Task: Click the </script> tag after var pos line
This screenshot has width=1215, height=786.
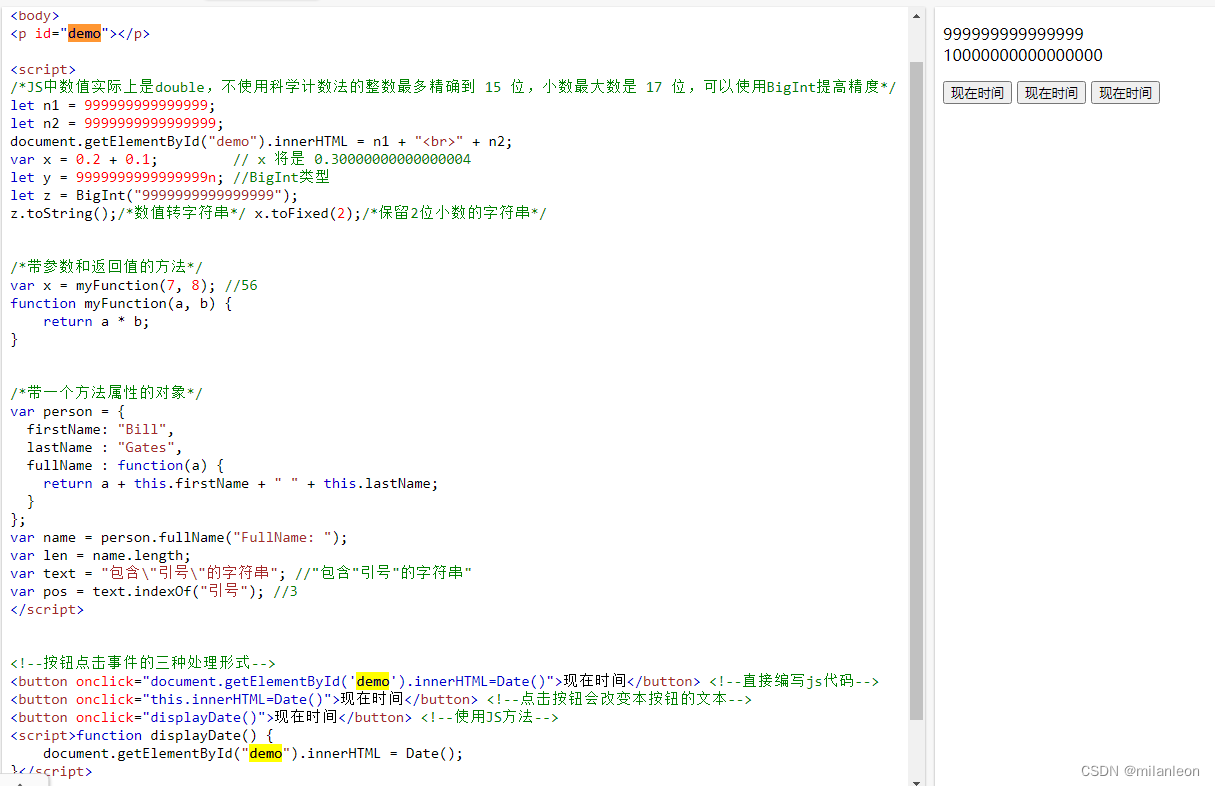Action: click(47, 609)
